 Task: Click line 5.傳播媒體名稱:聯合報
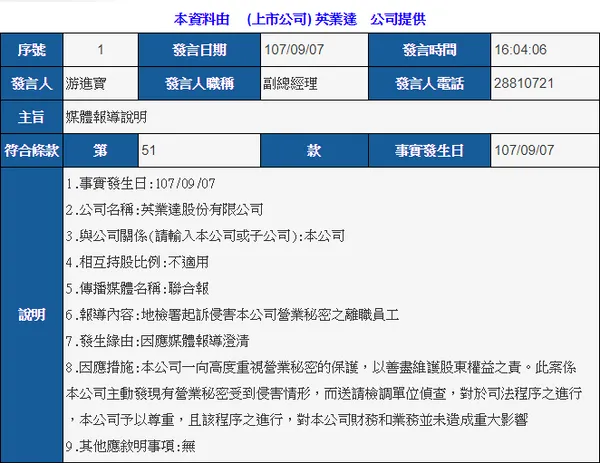(137, 289)
